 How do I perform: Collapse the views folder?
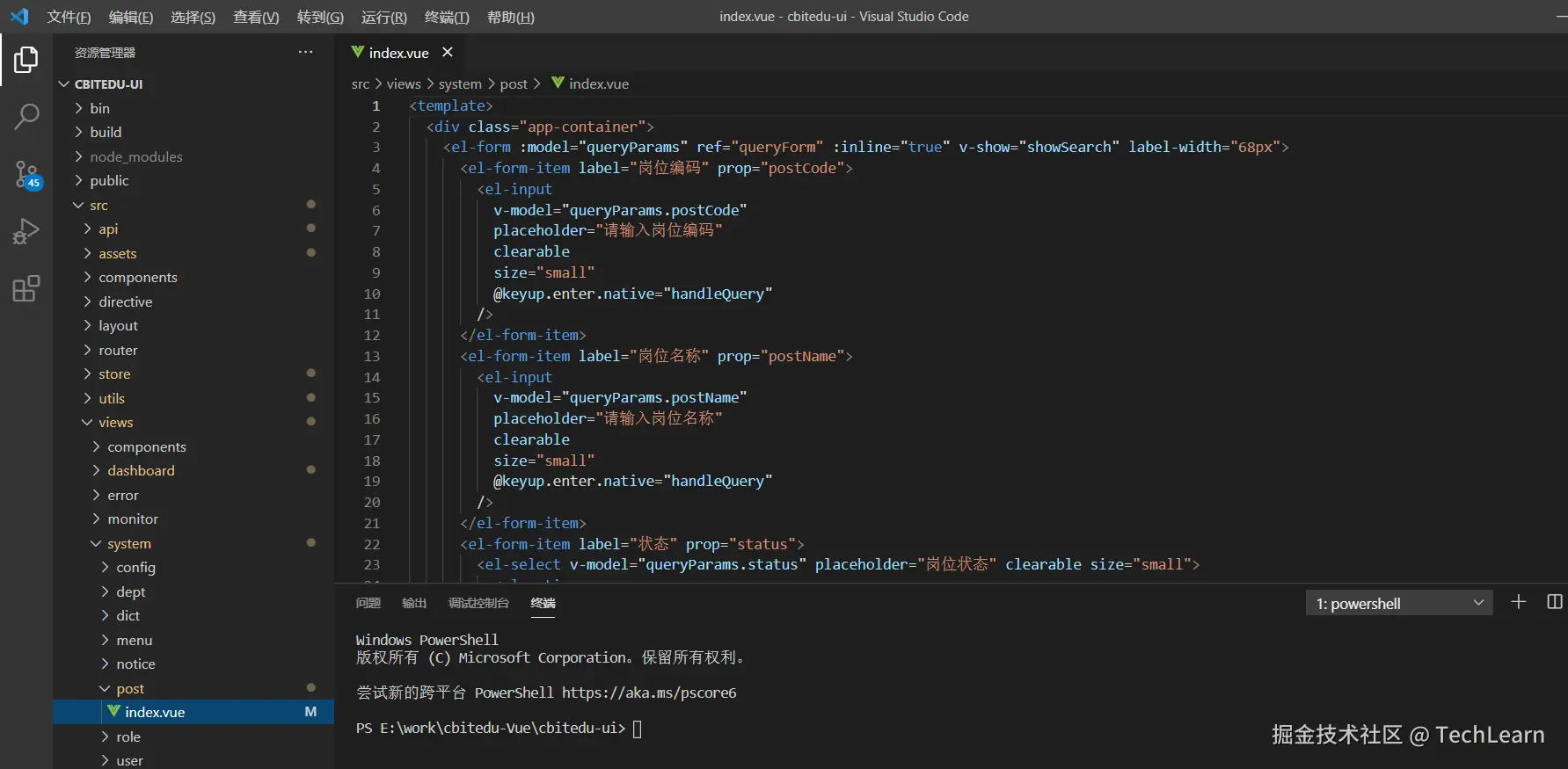[x=115, y=423]
